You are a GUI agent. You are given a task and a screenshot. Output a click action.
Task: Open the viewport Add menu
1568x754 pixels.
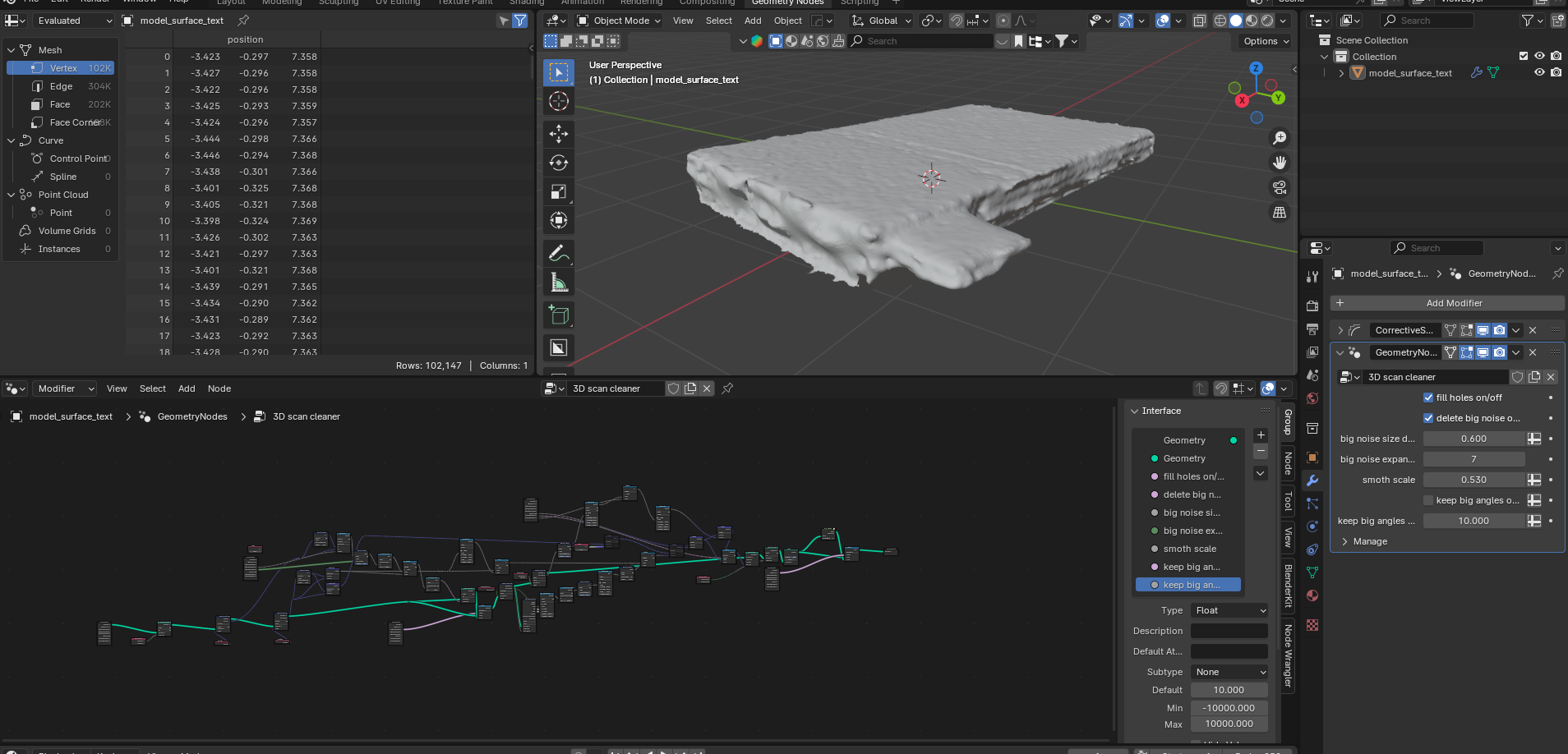[753, 21]
